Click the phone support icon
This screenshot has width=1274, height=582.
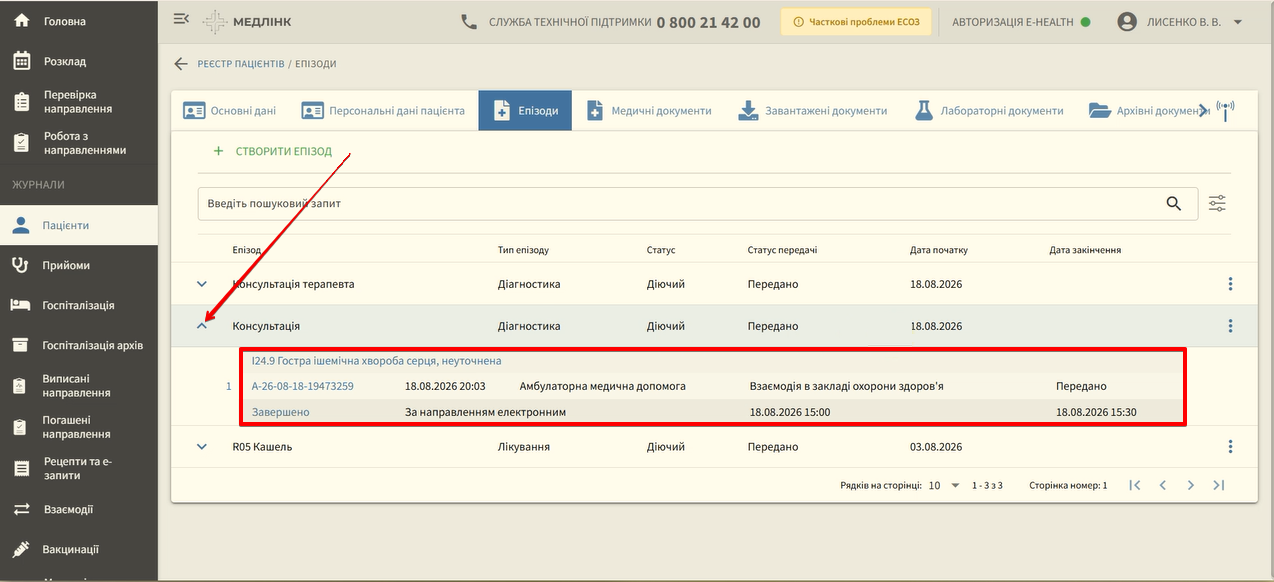coord(468,21)
